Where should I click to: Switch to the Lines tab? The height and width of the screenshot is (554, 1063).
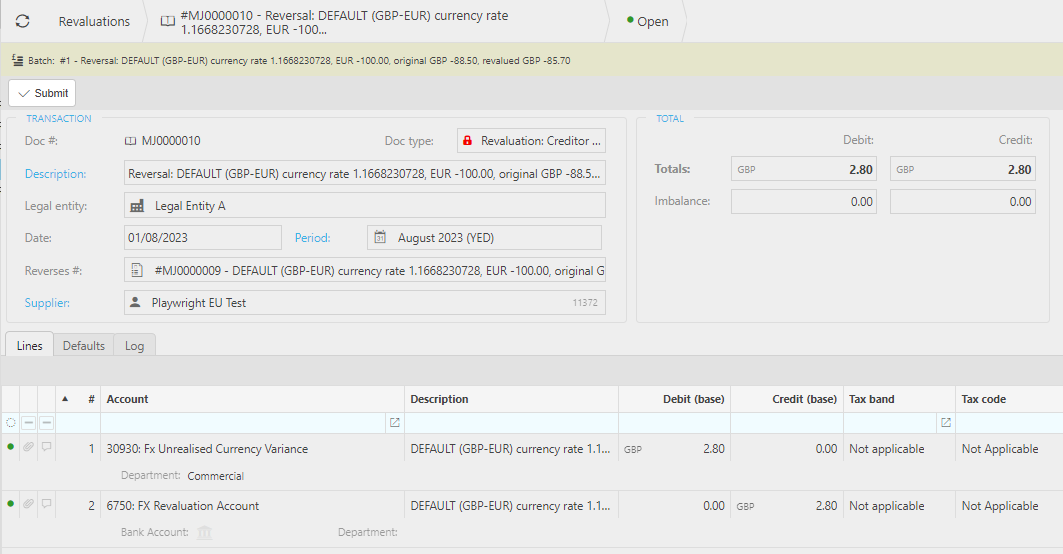click(x=29, y=345)
